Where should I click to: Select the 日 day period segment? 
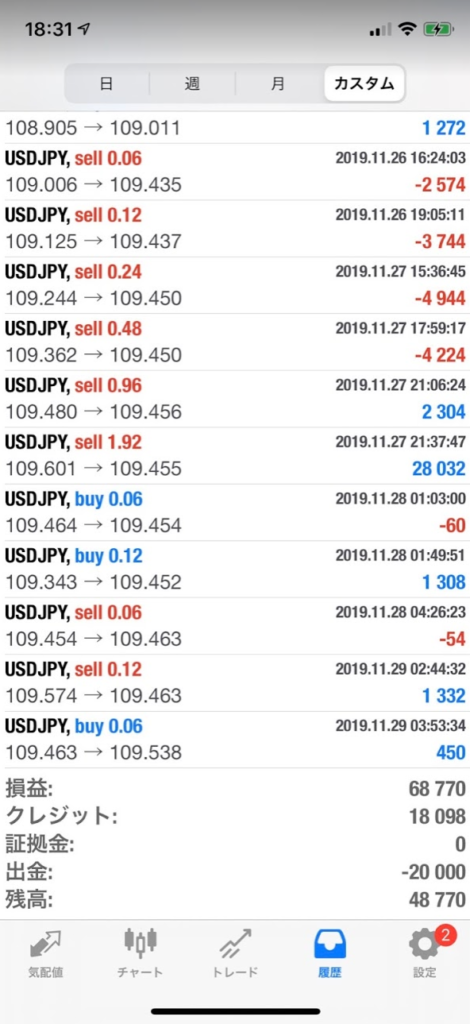(x=106, y=84)
